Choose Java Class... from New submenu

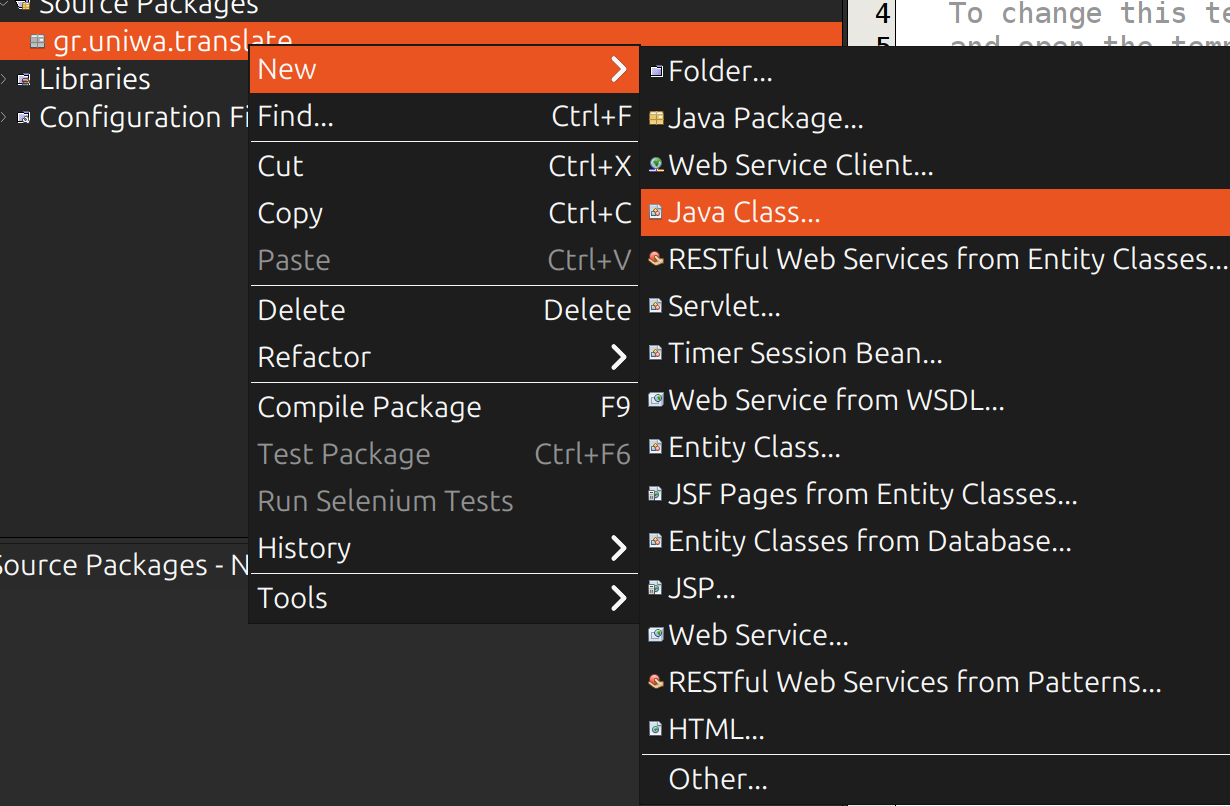(744, 212)
